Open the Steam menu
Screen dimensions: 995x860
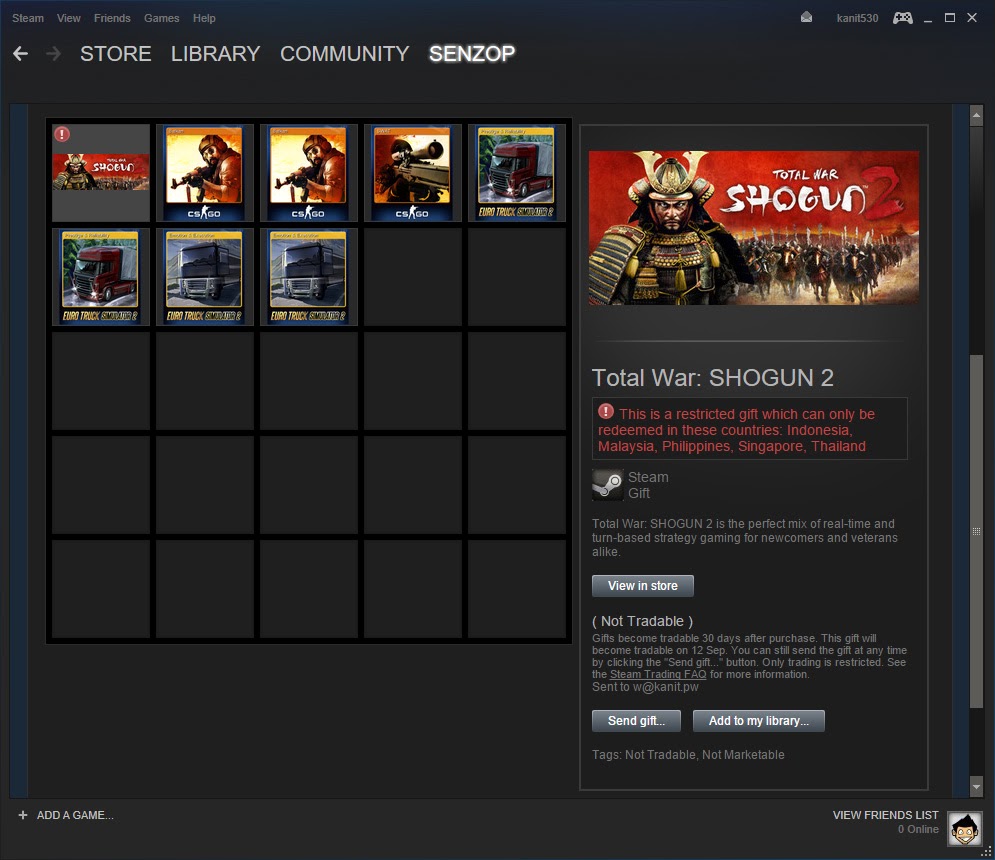(28, 18)
